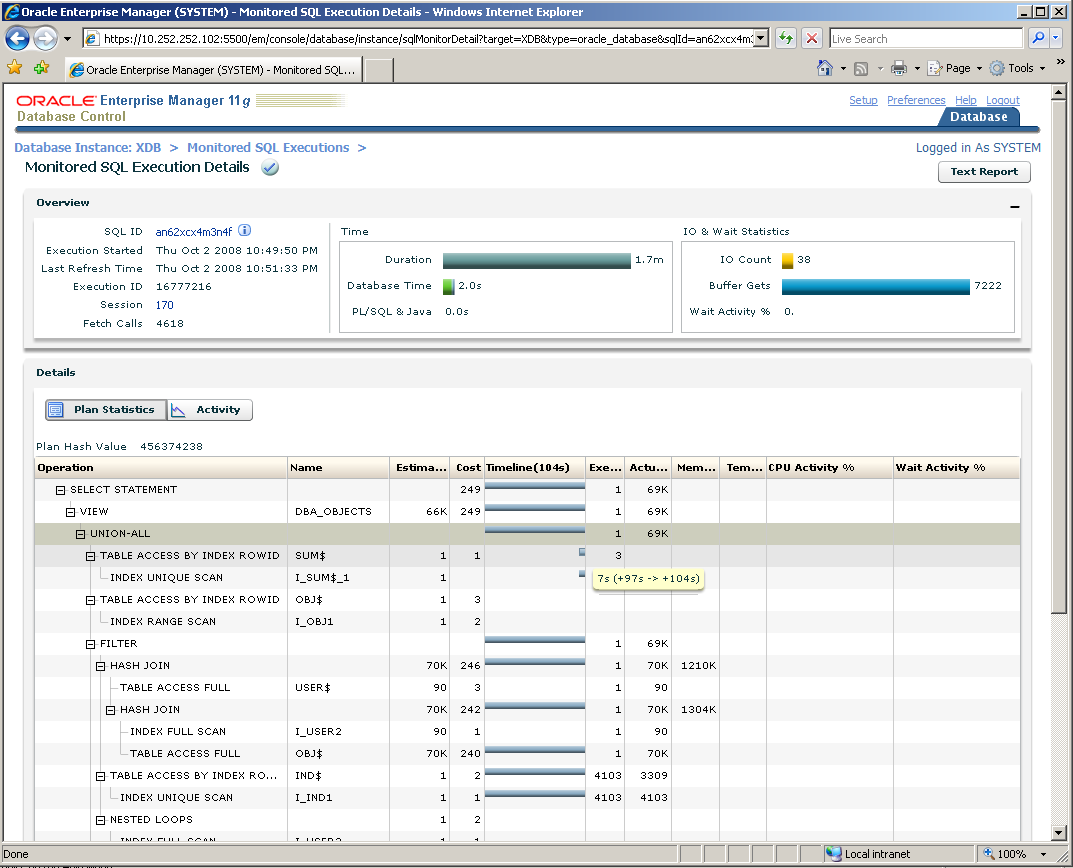Open the Setup link

(863, 100)
